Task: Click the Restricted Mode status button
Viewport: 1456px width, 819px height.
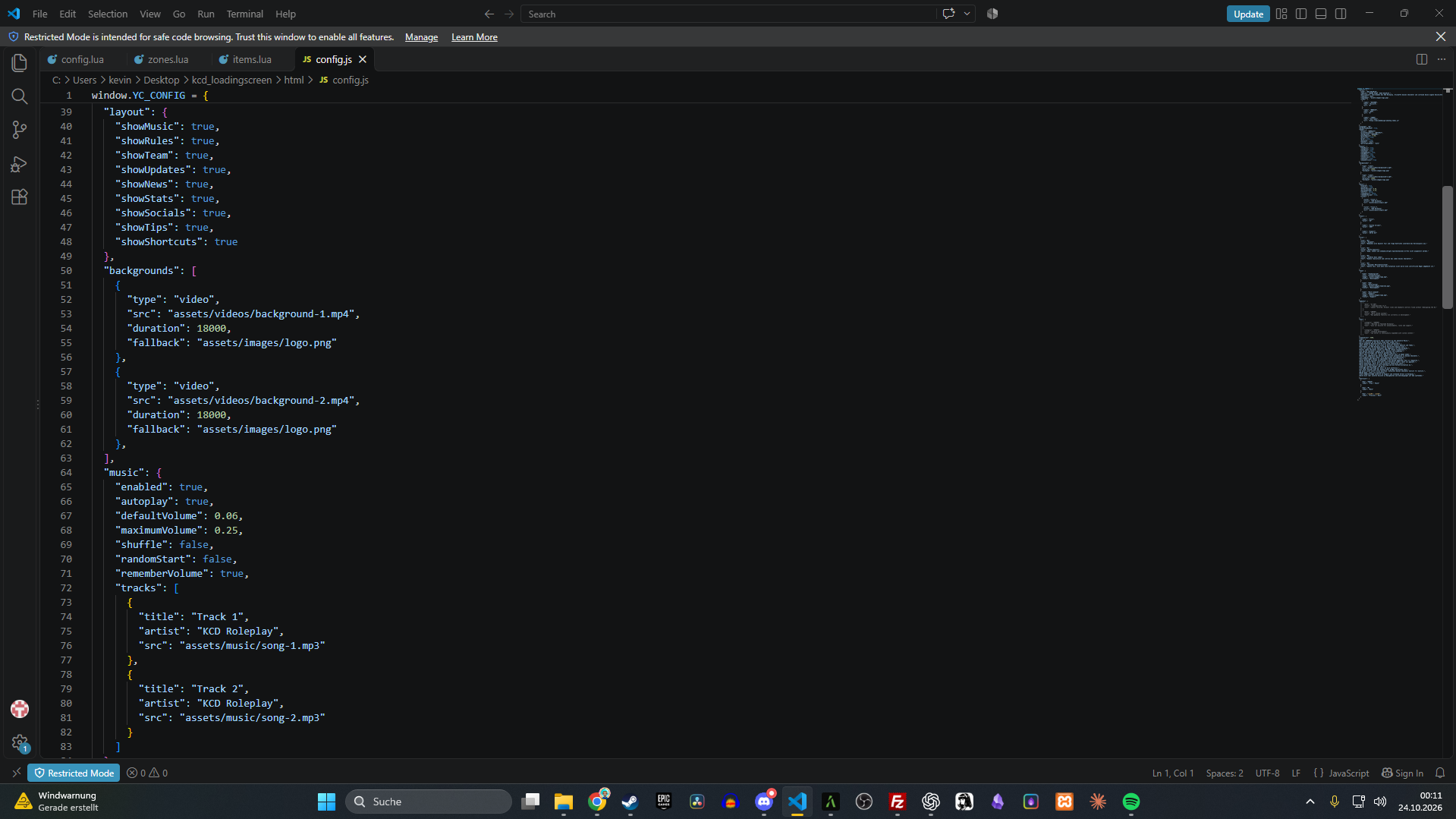Action: [74, 773]
